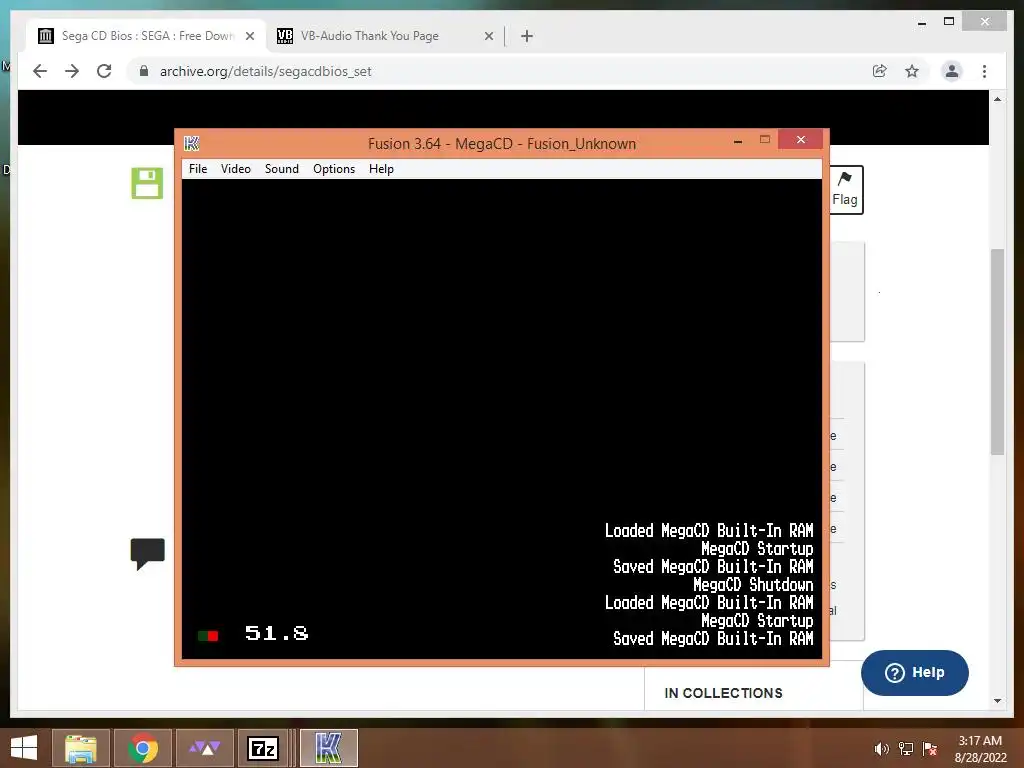Go back in Chrome
This screenshot has width=1024, height=768.
click(40, 71)
